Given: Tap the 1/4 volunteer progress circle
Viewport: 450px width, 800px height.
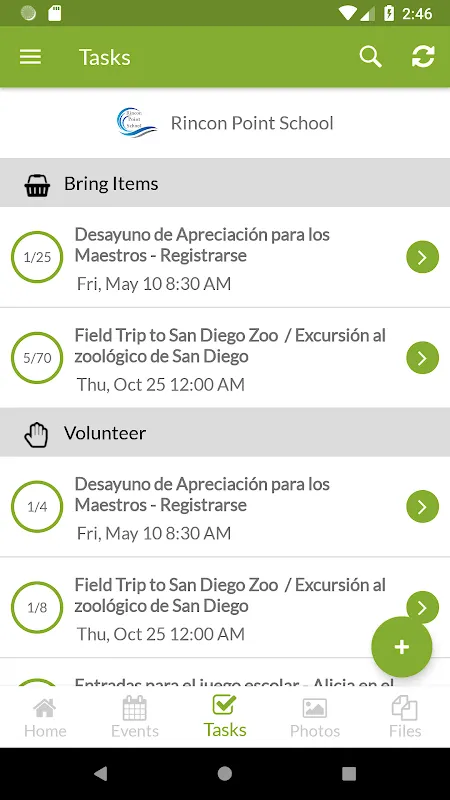Looking at the screenshot, I should 37,506.
